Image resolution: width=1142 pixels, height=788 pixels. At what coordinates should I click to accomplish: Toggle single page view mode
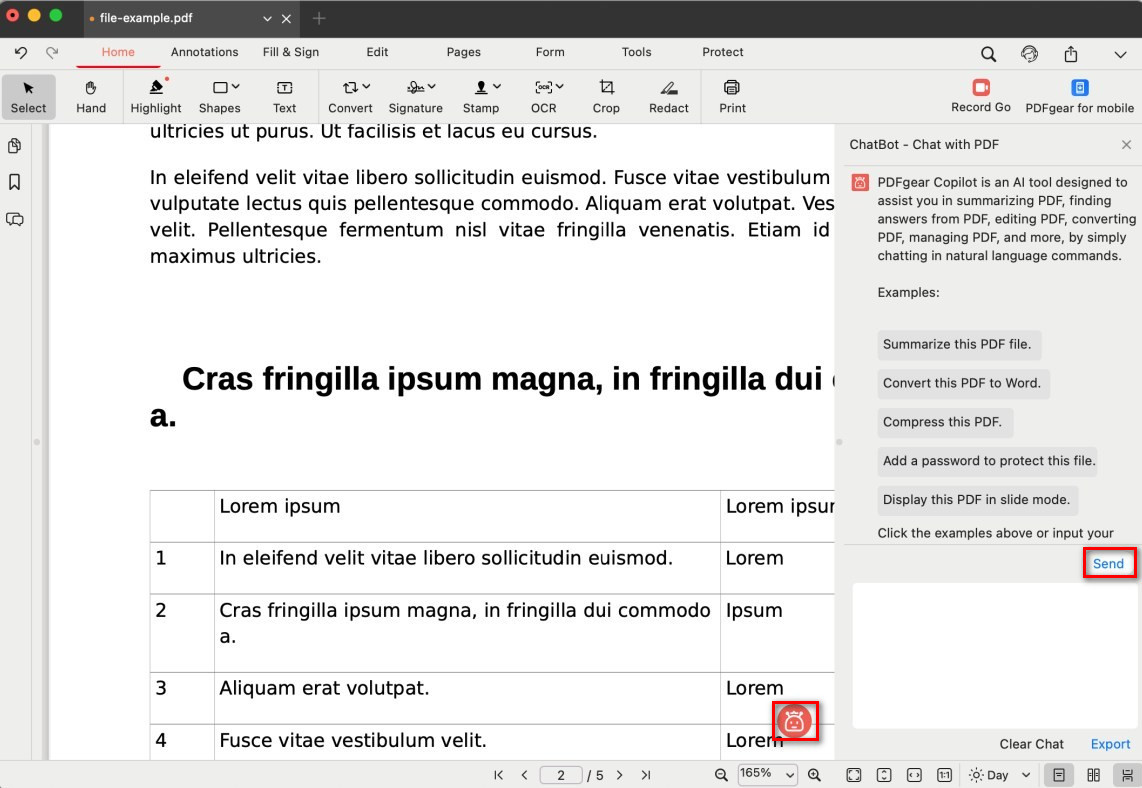(x=1058, y=775)
